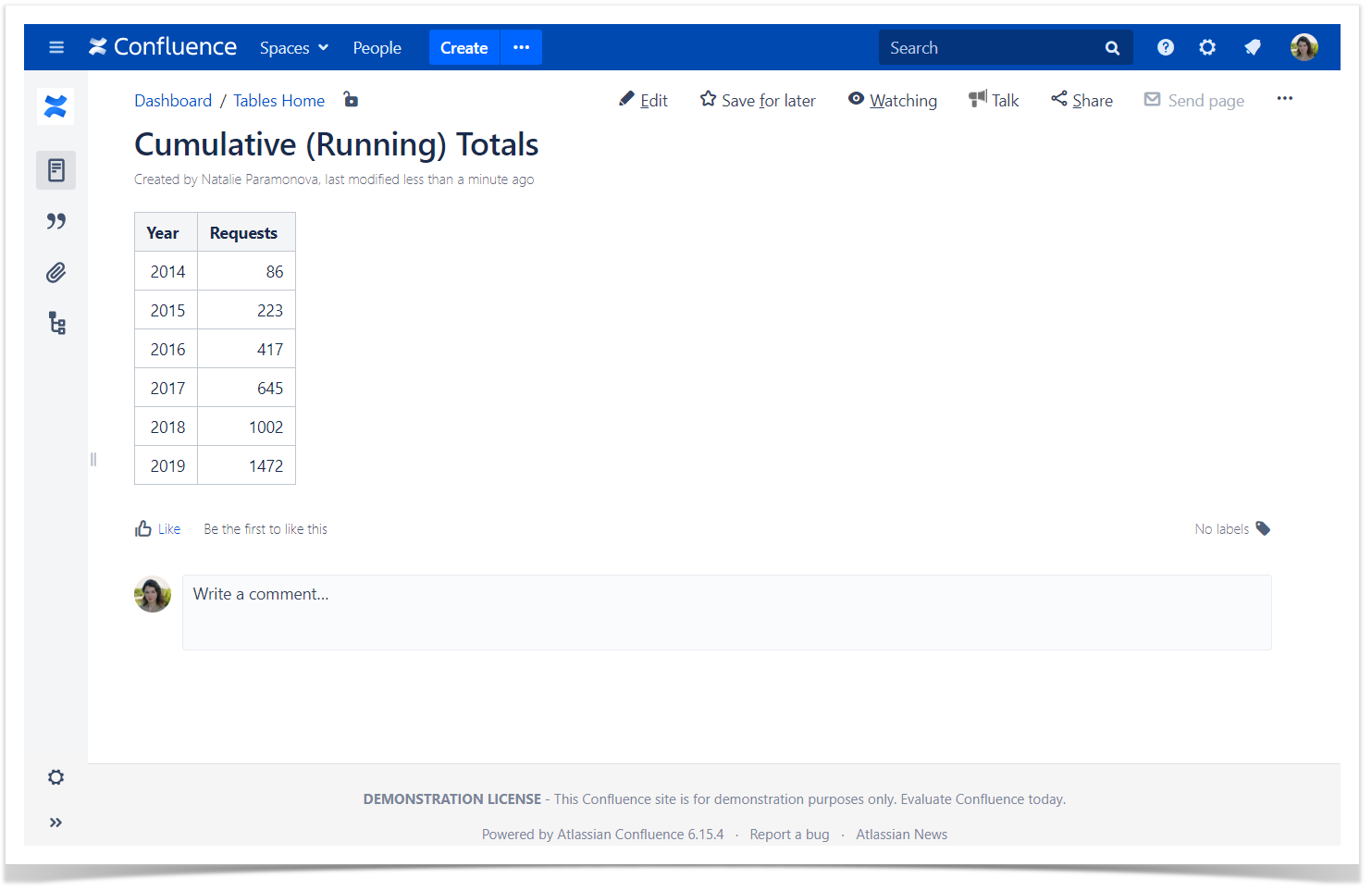Open the page tree sidebar icon

[x=56, y=323]
